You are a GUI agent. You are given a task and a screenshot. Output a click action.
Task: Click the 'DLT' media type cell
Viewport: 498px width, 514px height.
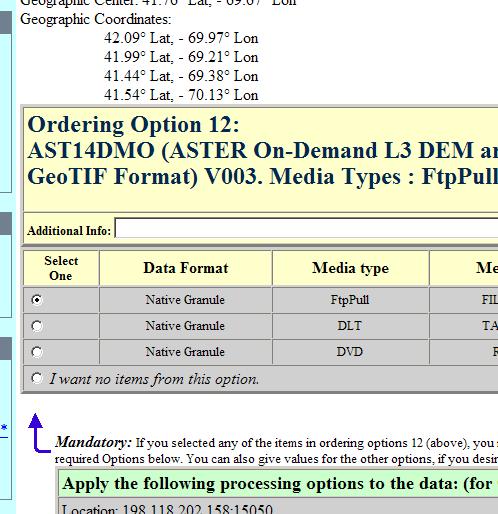click(x=350, y=325)
